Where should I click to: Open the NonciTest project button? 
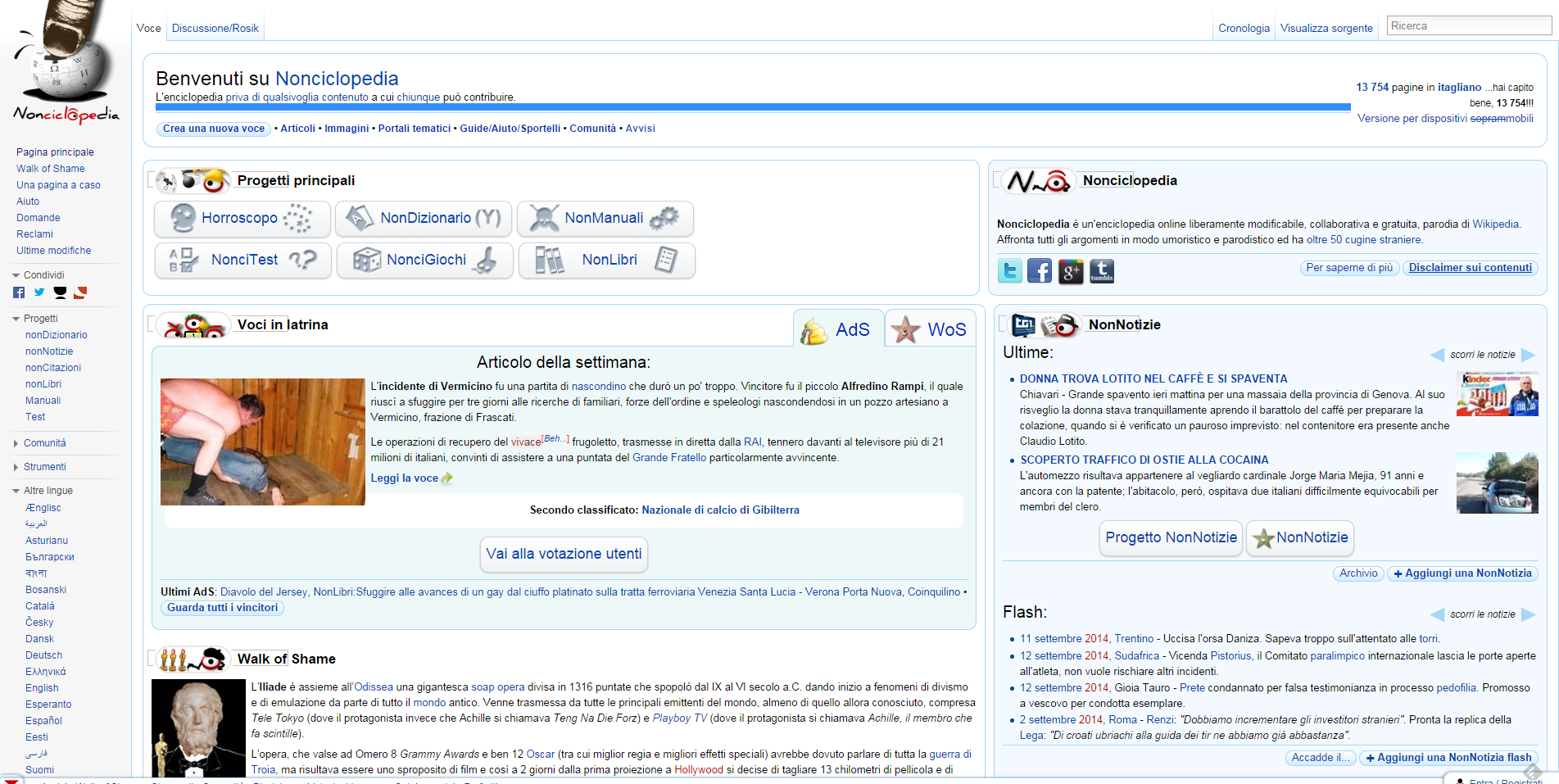243,261
